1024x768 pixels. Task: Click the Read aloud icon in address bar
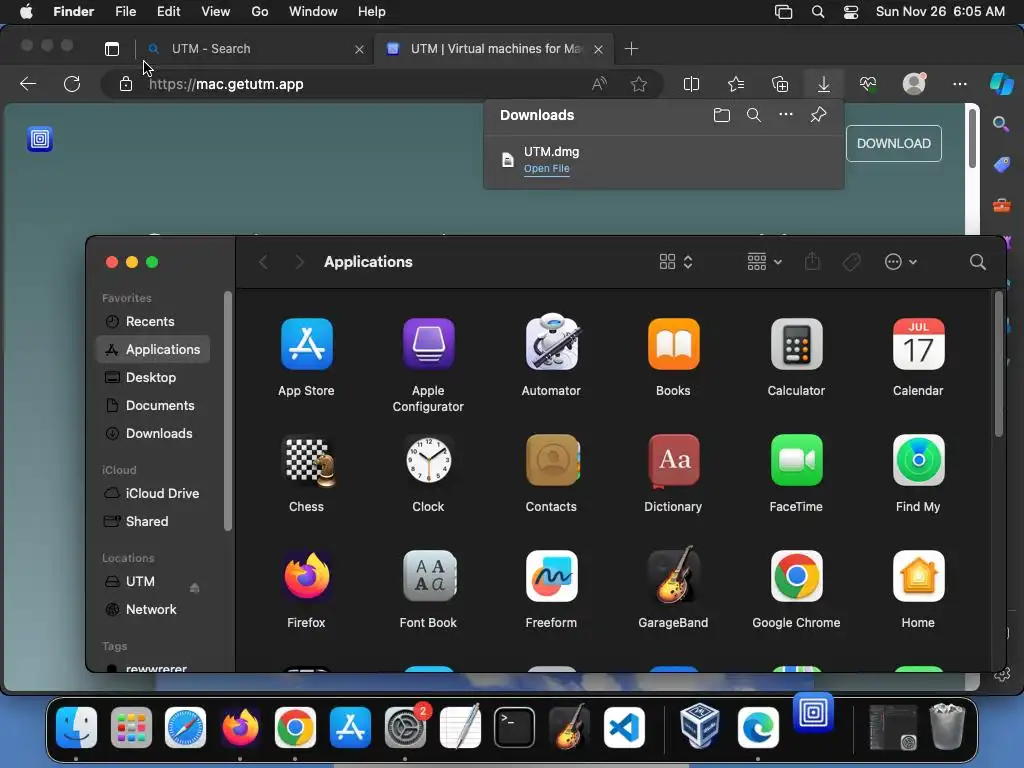[599, 84]
